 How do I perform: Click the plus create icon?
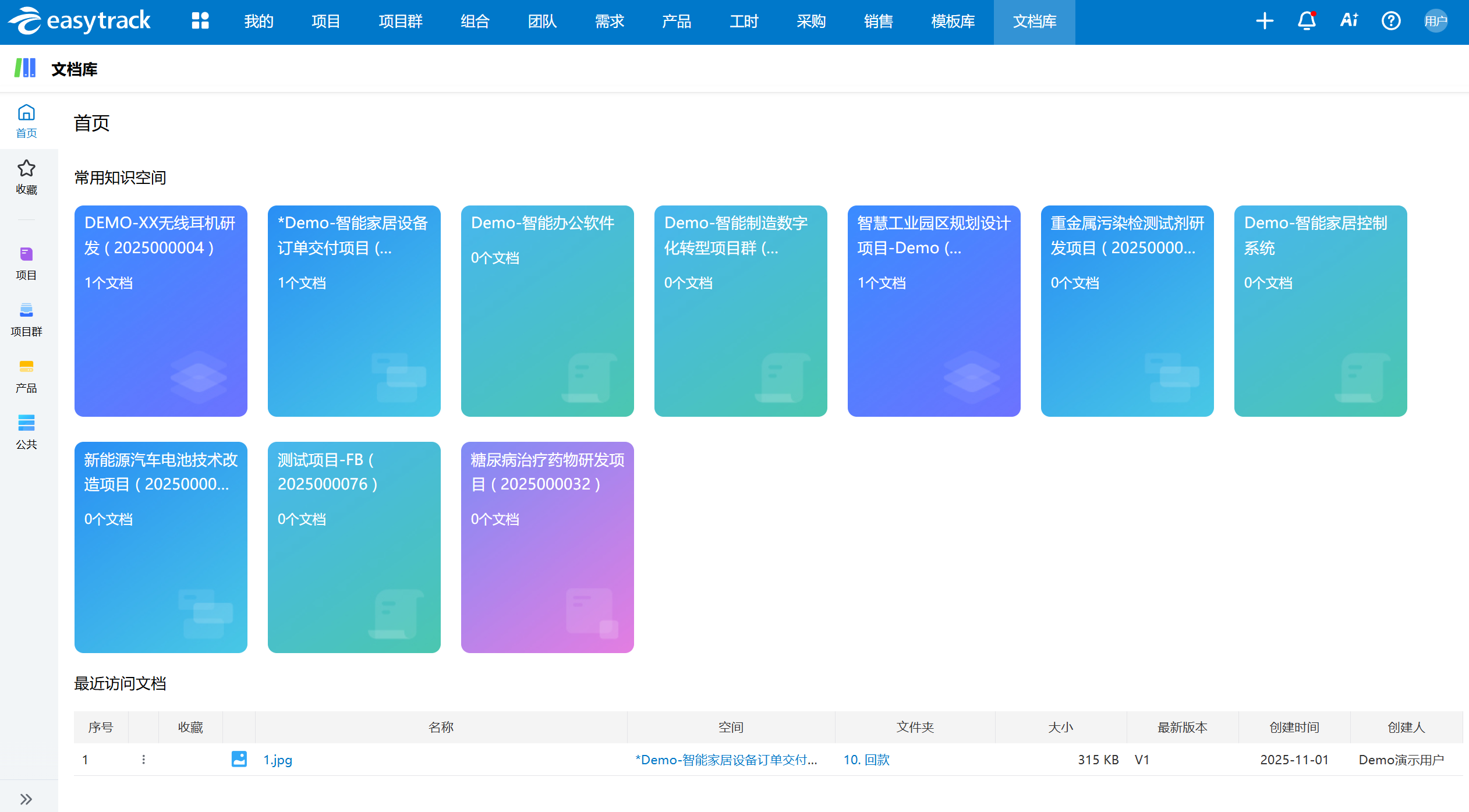[x=1264, y=21]
